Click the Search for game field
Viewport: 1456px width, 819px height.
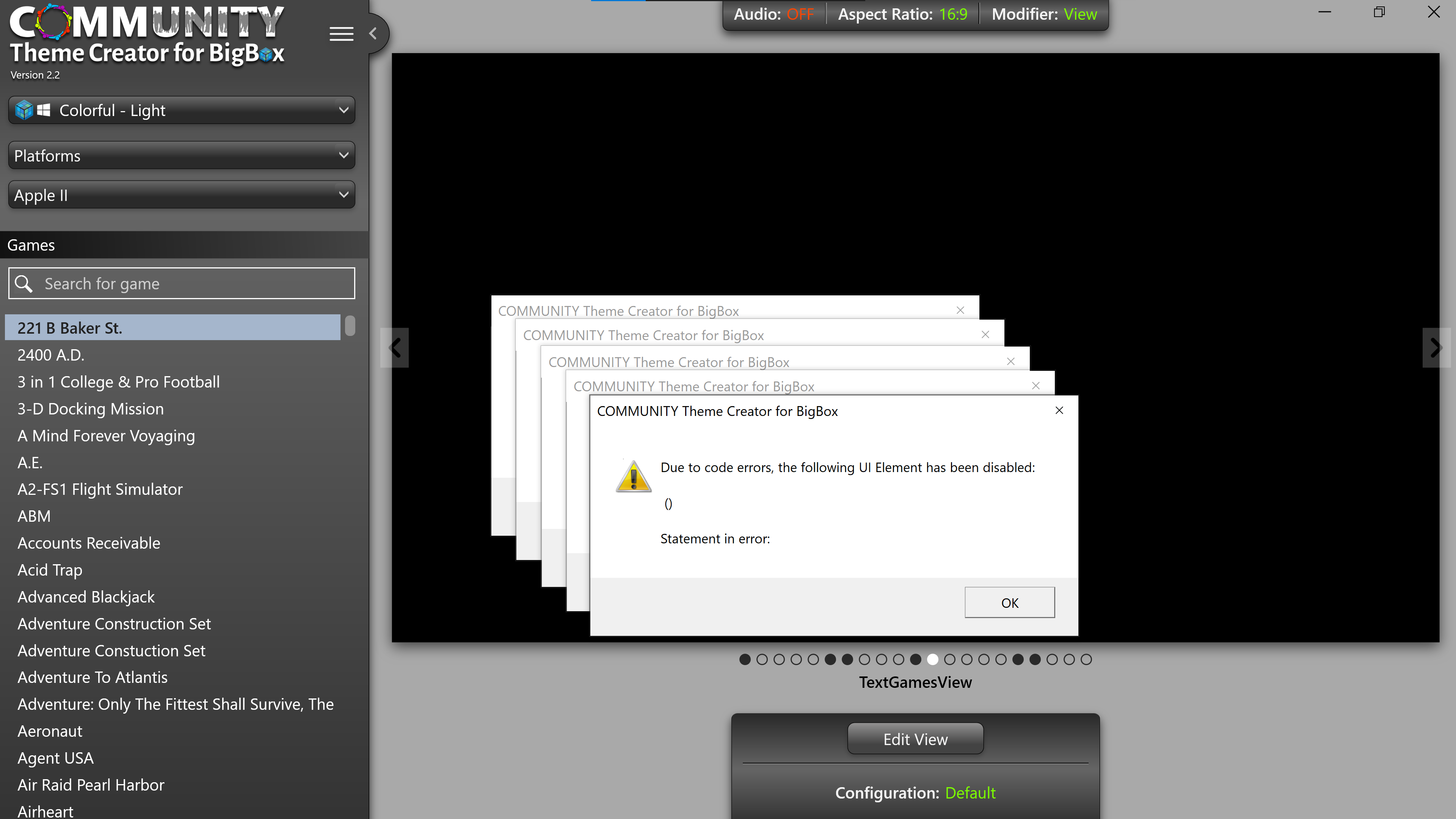182,283
